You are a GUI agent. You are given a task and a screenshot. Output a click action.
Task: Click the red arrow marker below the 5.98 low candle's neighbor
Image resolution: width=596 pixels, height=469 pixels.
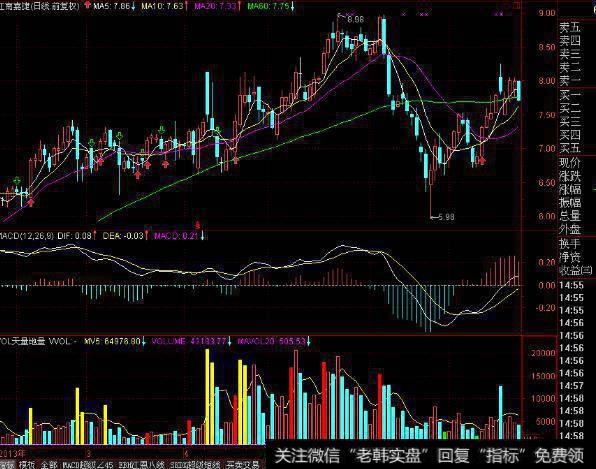click(482, 161)
